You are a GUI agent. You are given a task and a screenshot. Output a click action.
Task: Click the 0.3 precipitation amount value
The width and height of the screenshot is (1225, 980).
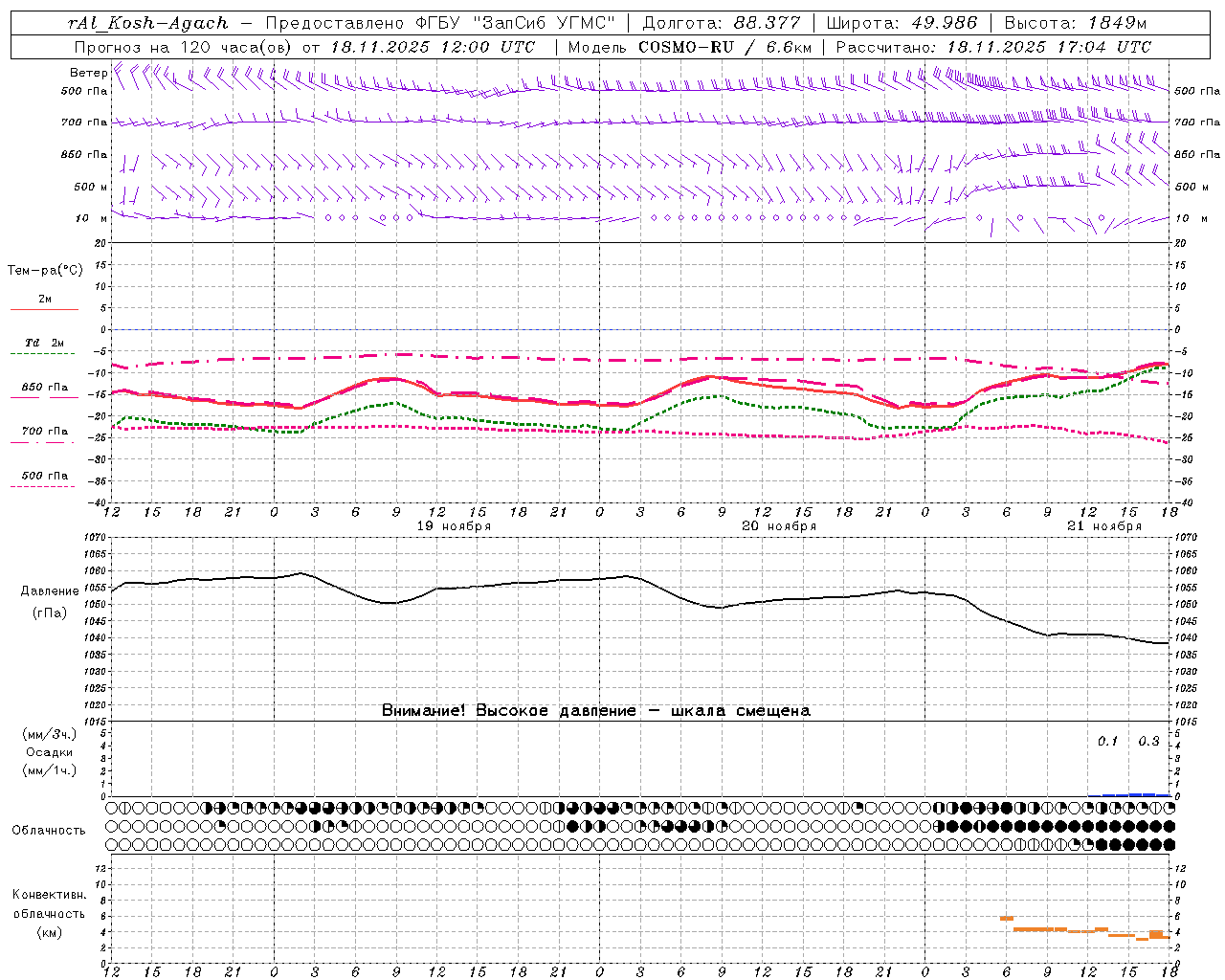[x=1148, y=742]
